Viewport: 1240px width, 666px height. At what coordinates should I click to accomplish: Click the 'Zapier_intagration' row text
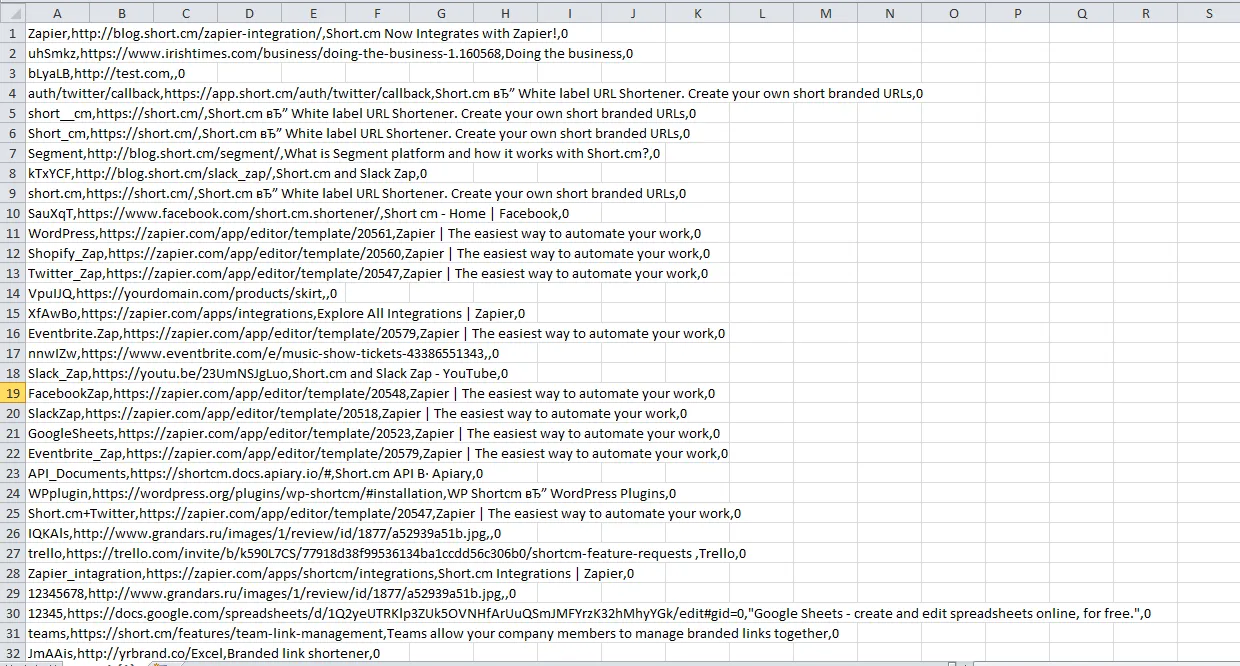tap(331, 573)
